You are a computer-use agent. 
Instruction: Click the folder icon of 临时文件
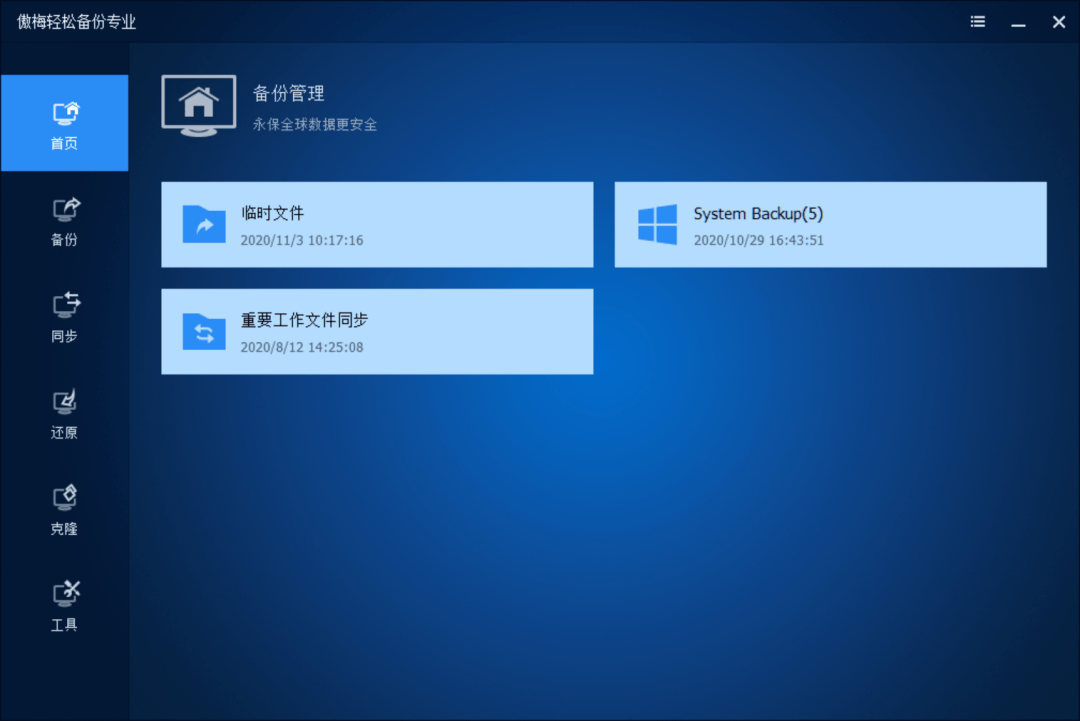coord(204,224)
